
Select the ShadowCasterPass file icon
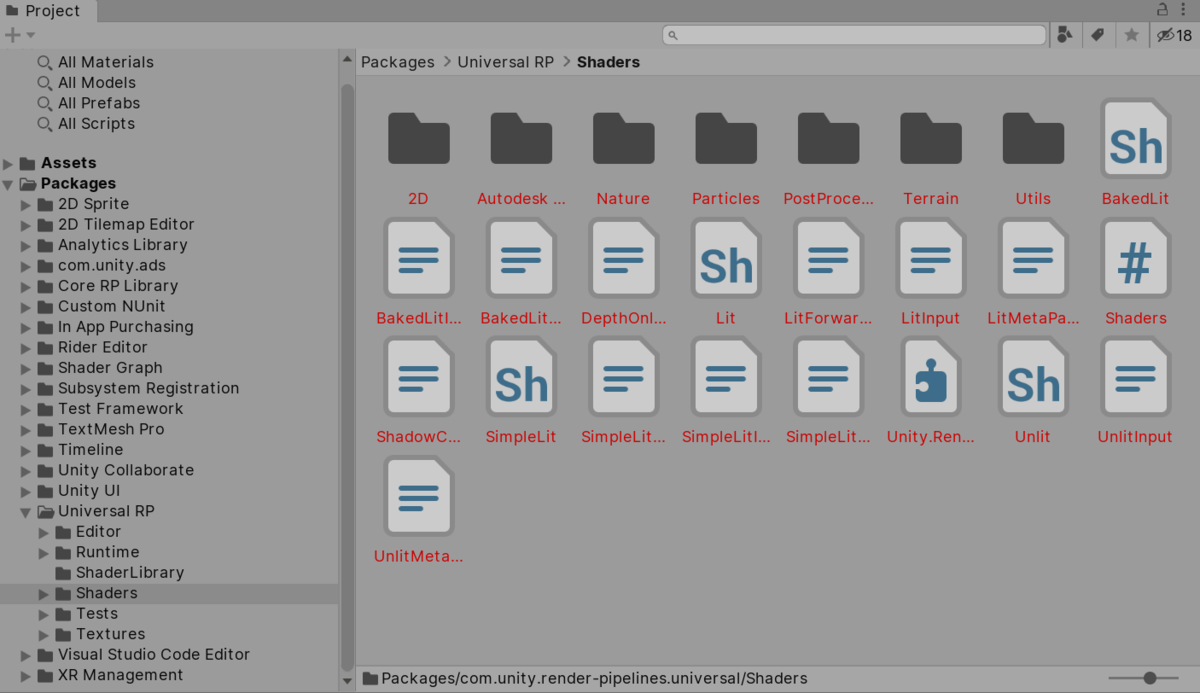coord(418,377)
